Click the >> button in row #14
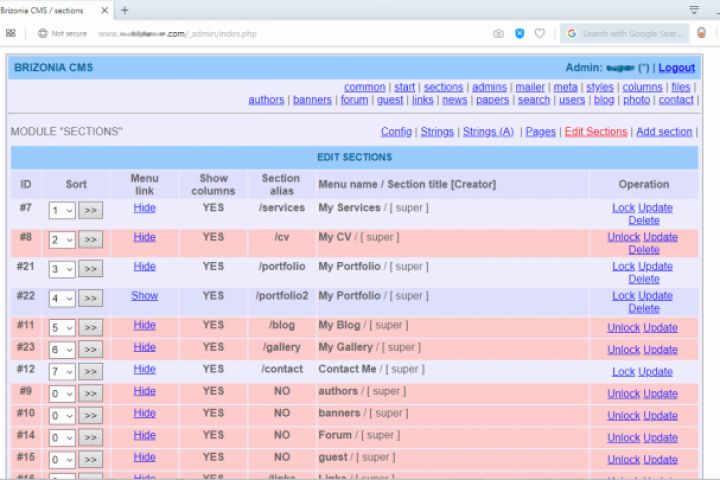720x480 pixels. [x=90, y=437]
